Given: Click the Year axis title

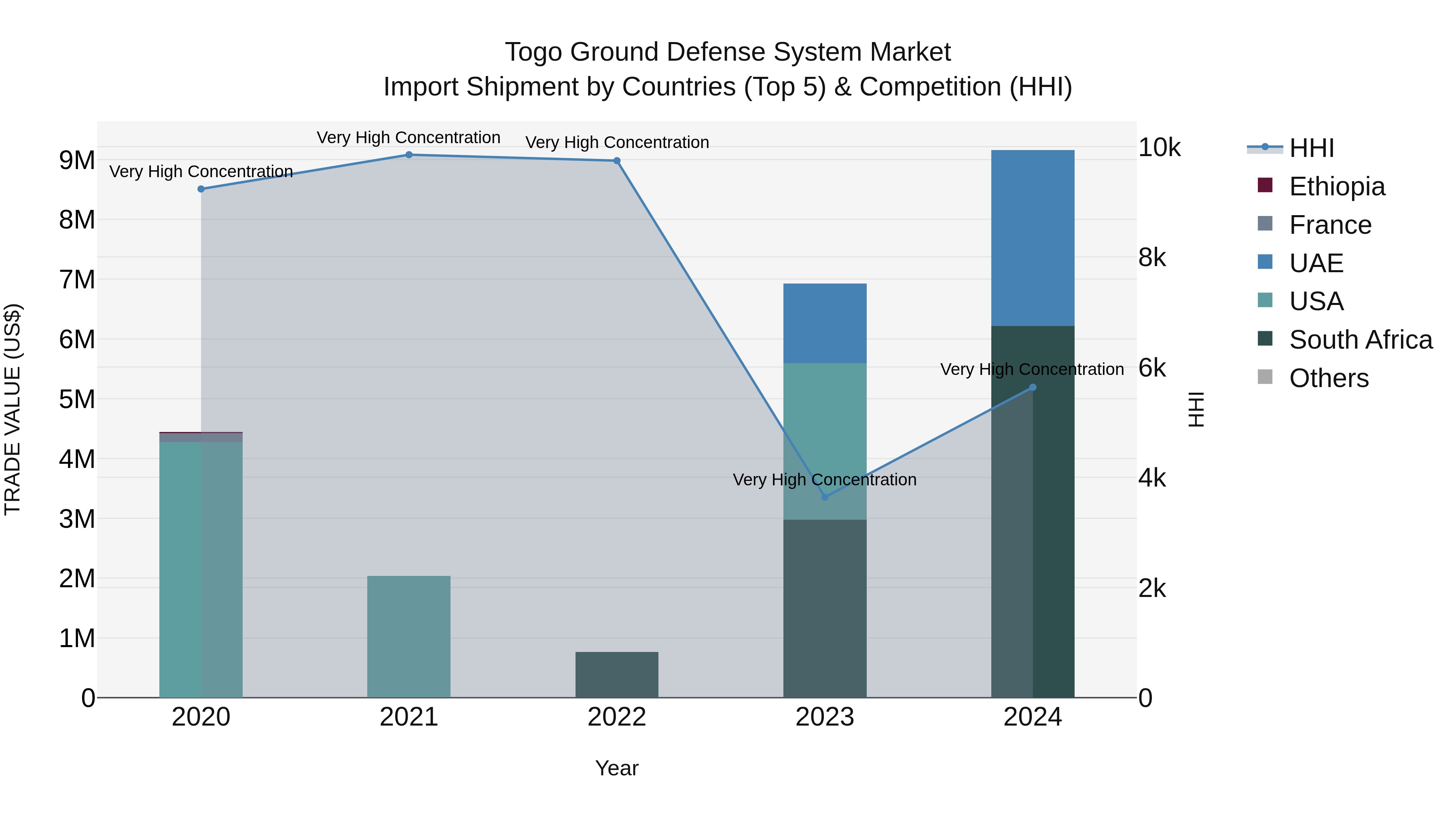Looking at the screenshot, I should click(617, 768).
